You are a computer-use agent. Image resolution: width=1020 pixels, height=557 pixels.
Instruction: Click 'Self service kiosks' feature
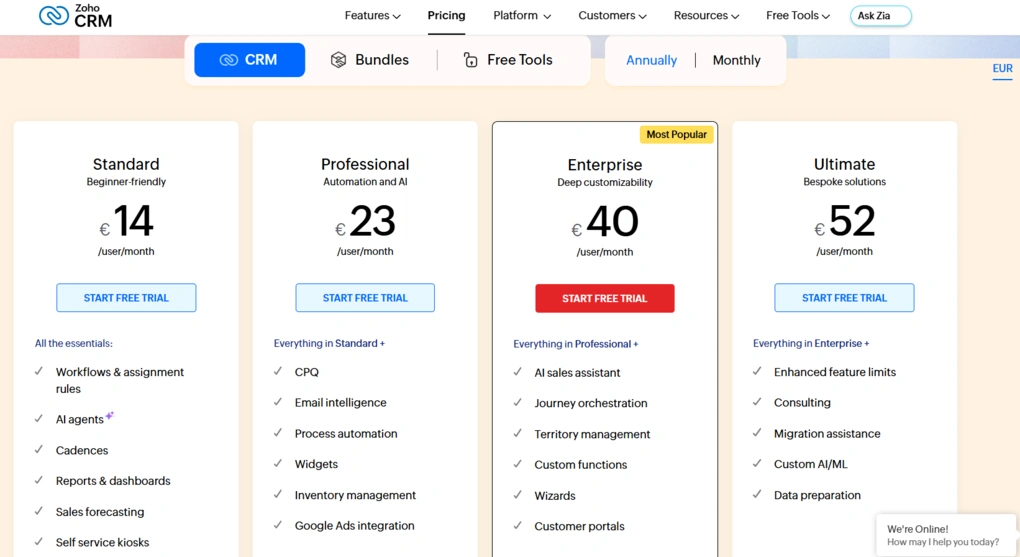[x=102, y=543]
